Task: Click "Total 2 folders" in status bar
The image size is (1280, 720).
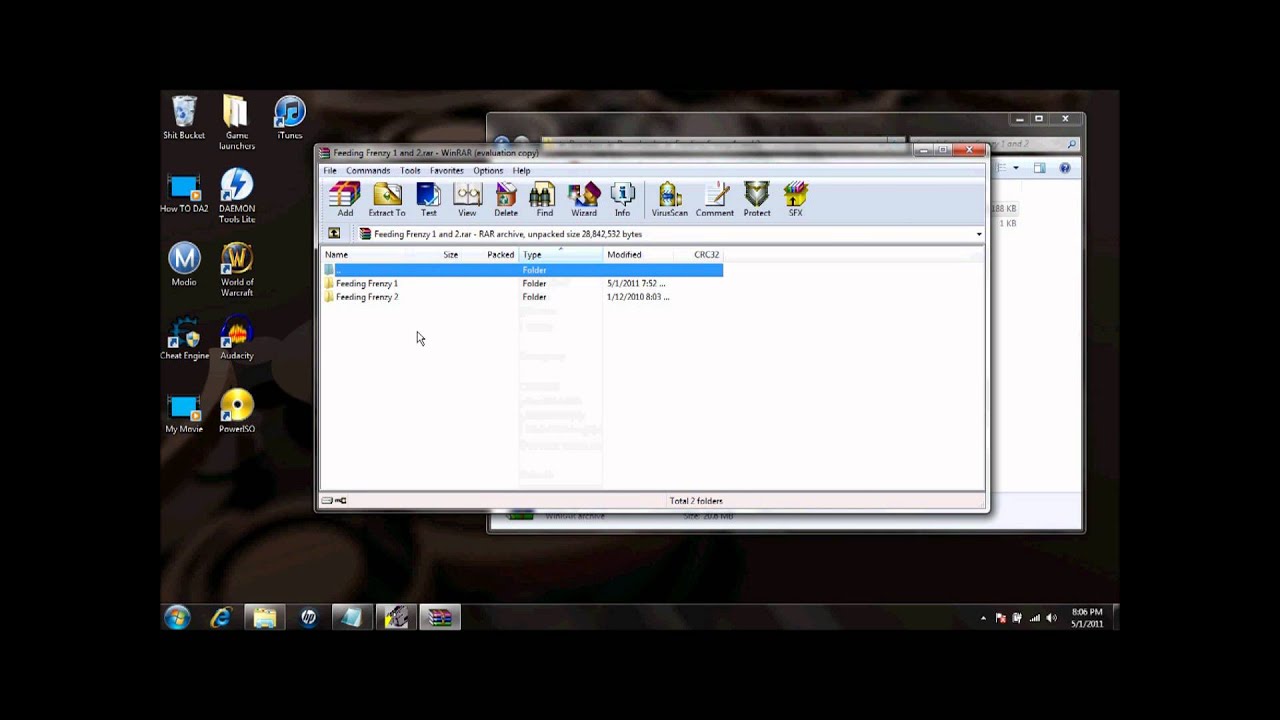Action: click(696, 501)
